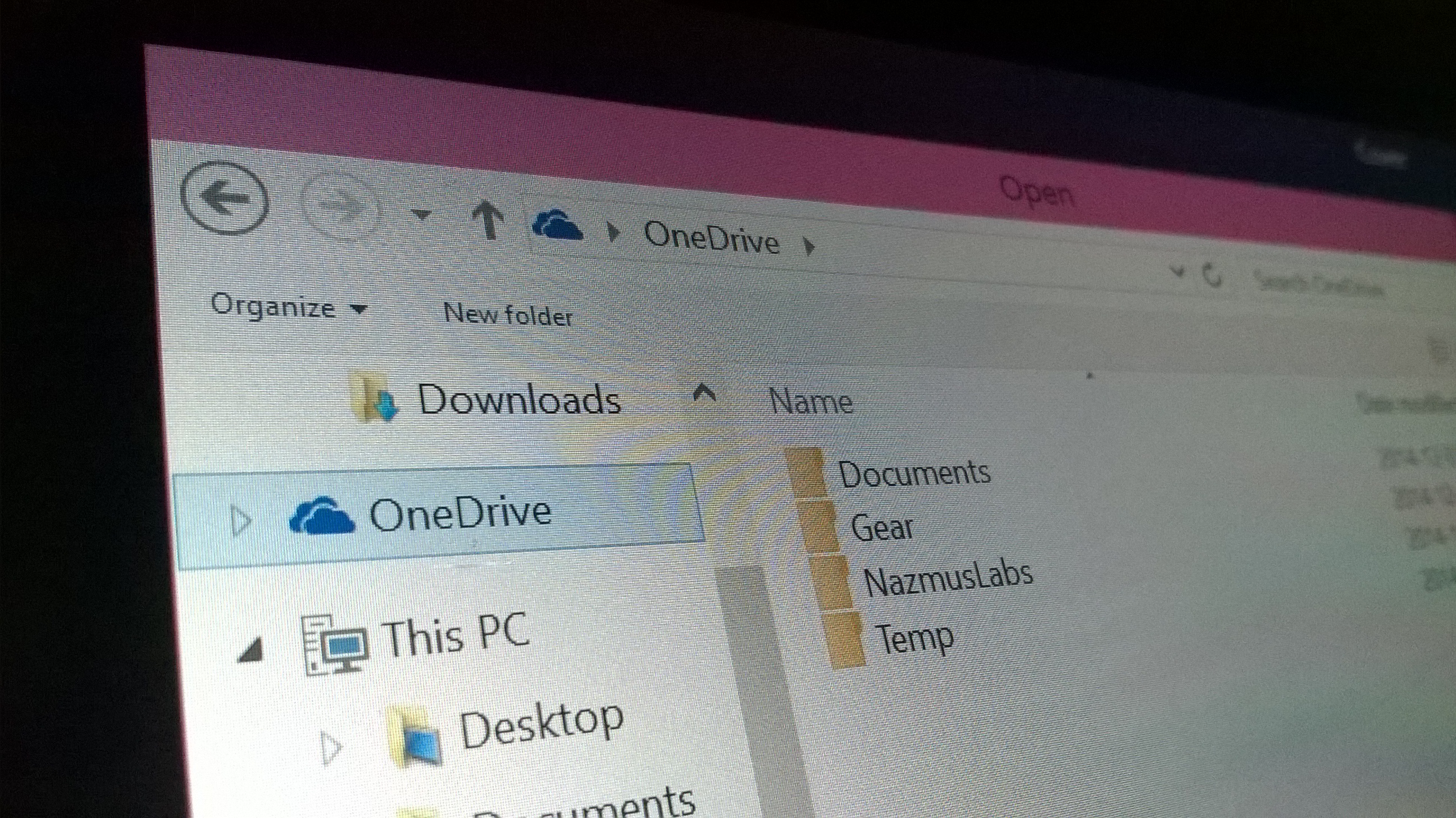Expand the OneDrive tree node
This screenshot has height=818, width=1456.
click(x=241, y=520)
